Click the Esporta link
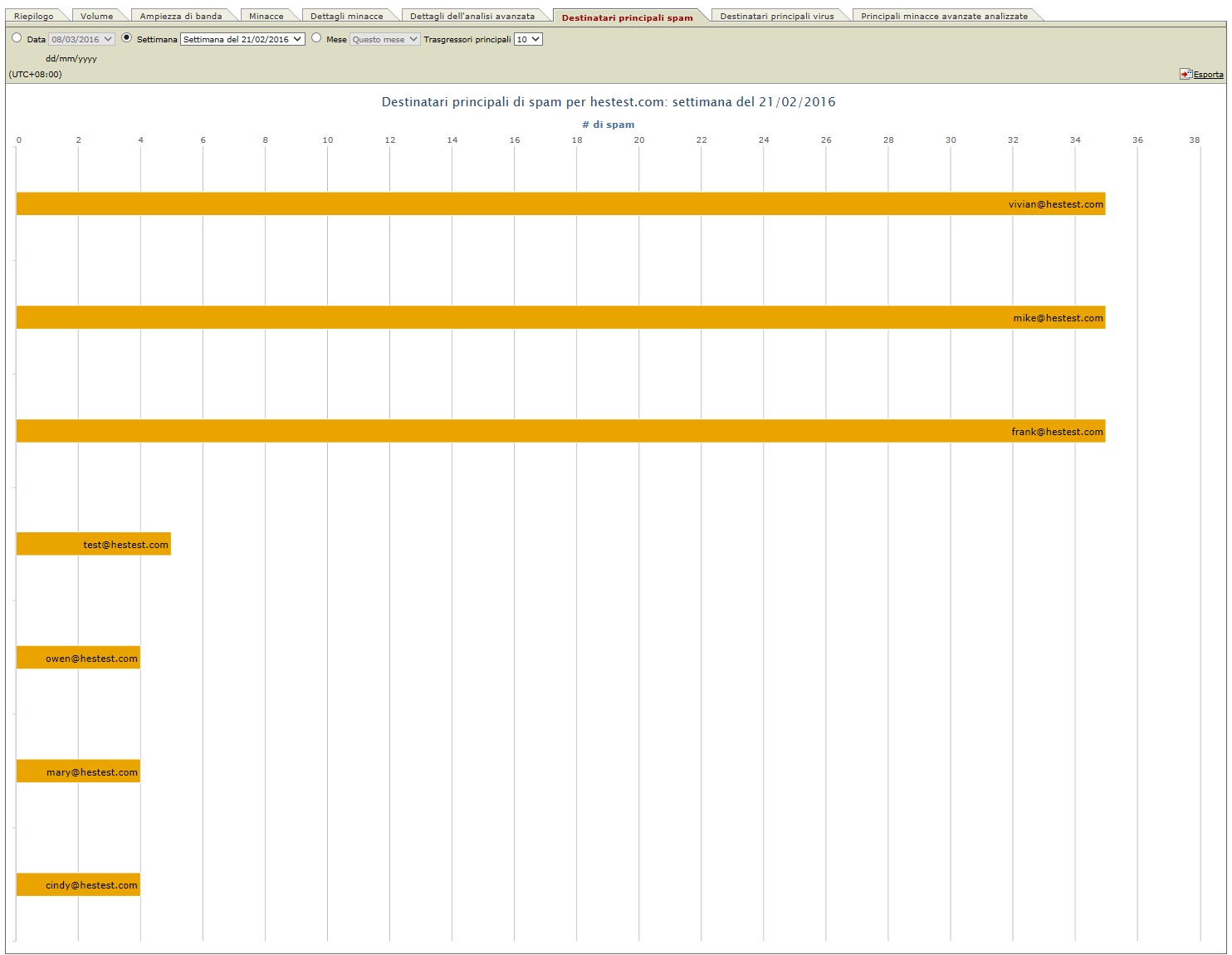The height and width of the screenshot is (955, 1232). click(x=1208, y=75)
